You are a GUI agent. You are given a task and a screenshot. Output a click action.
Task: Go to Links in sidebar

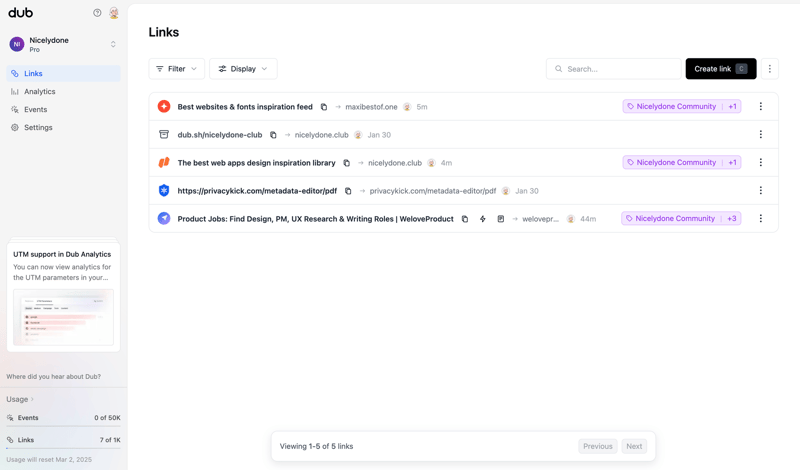(x=64, y=73)
